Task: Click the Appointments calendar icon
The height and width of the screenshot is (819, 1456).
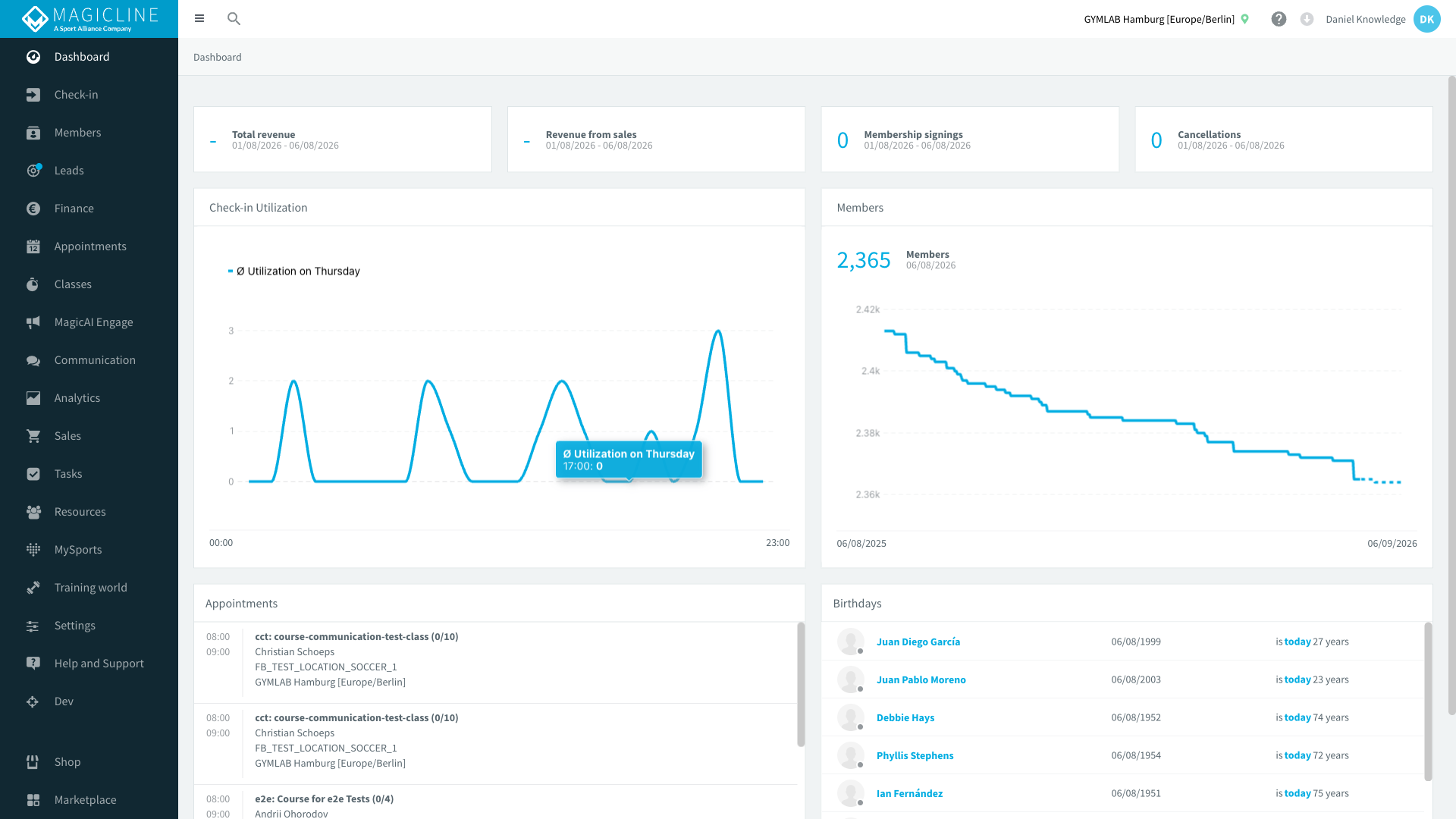Action: (33, 246)
